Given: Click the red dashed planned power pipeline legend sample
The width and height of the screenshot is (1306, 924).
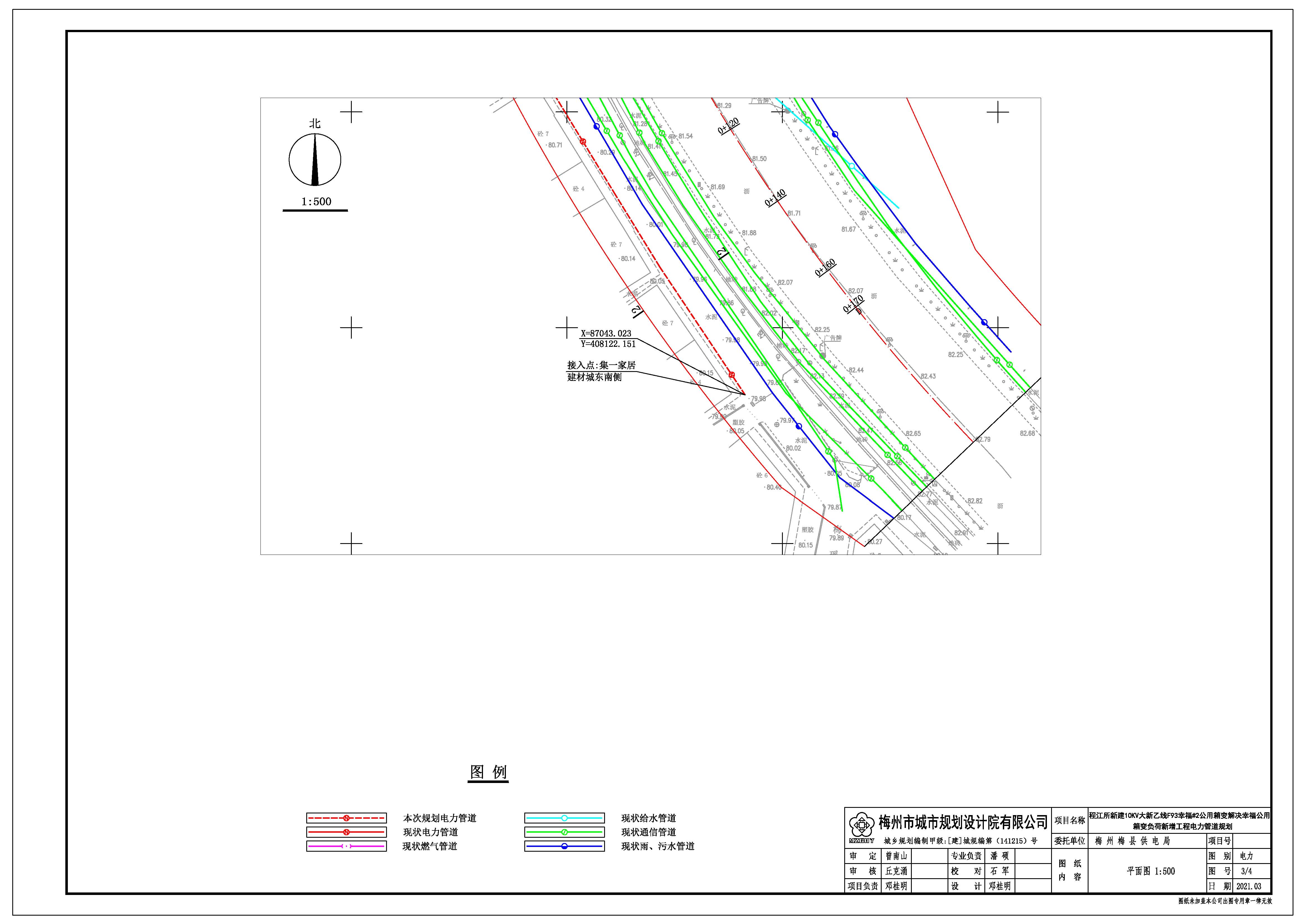Looking at the screenshot, I should point(346,818).
